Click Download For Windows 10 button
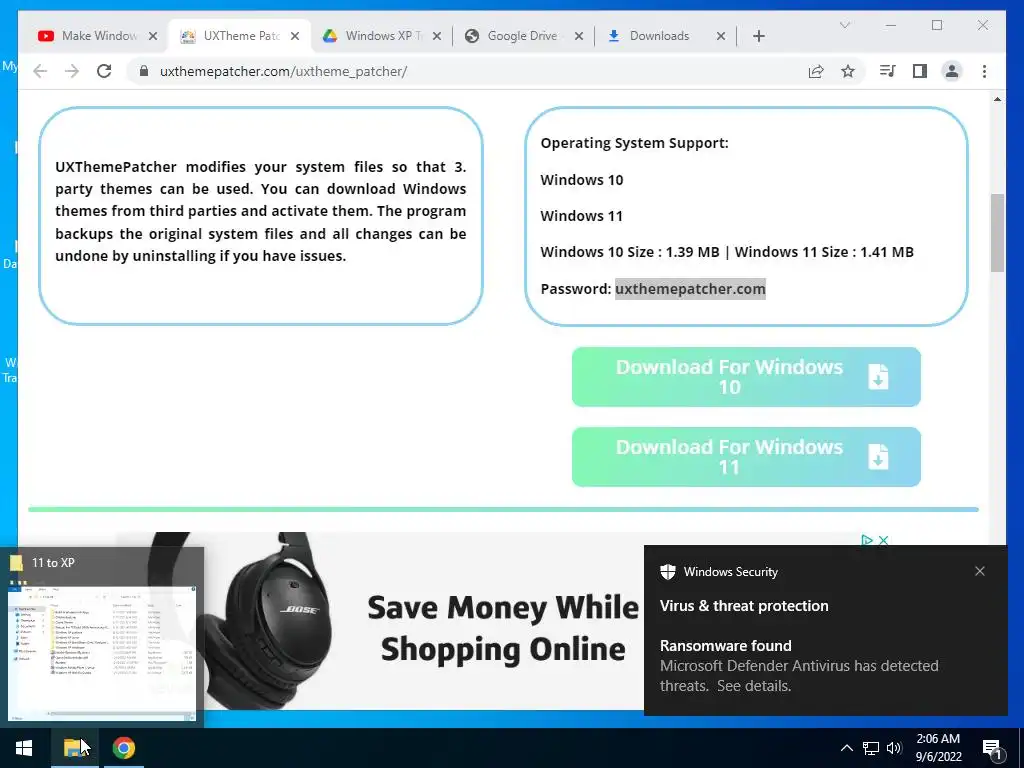The height and width of the screenshot is (768, 1024). 746,377
